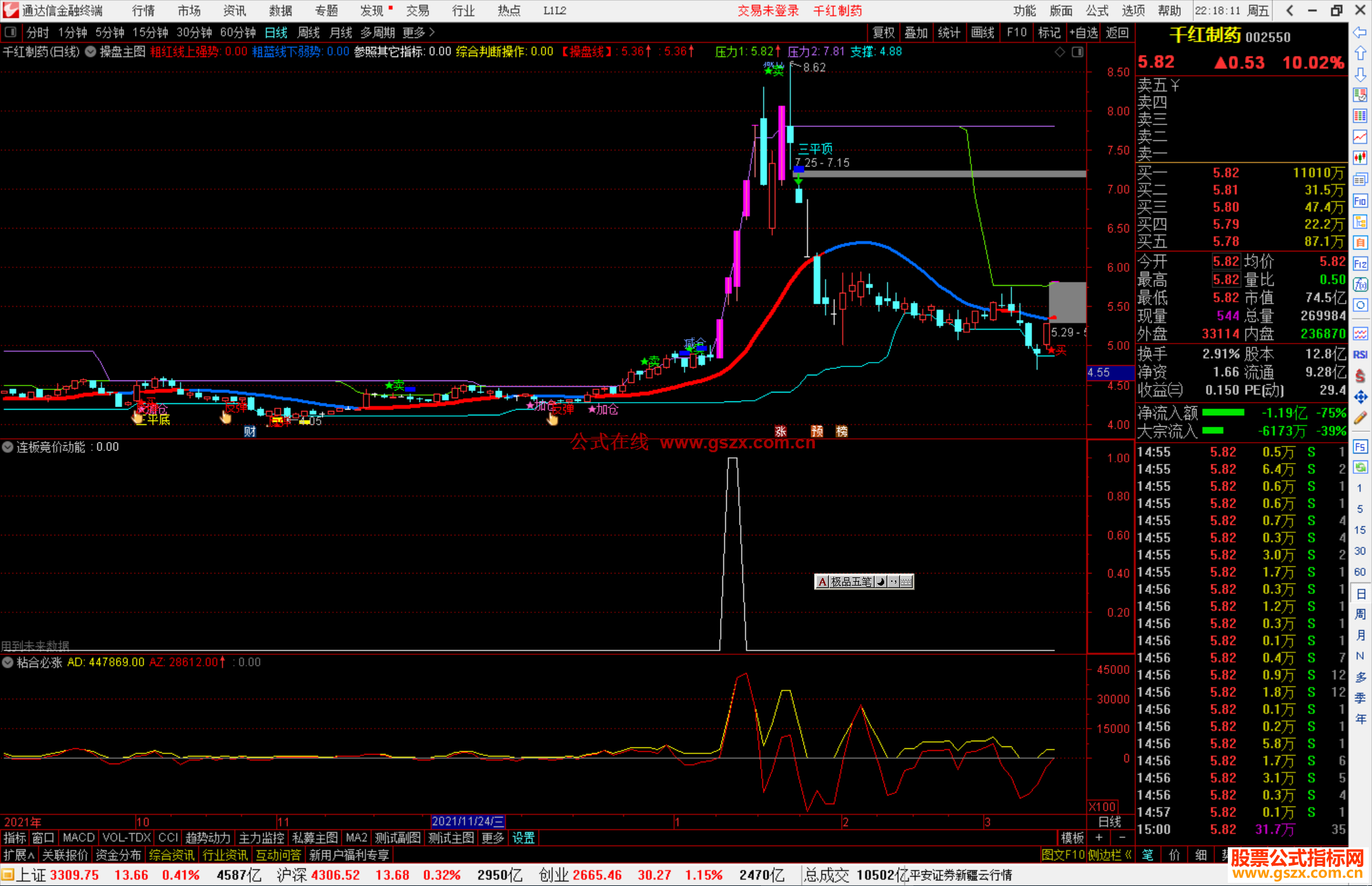
Task: Toggle the 连板竞价动能 indicator round button
Action: click(x=8, y=447)
